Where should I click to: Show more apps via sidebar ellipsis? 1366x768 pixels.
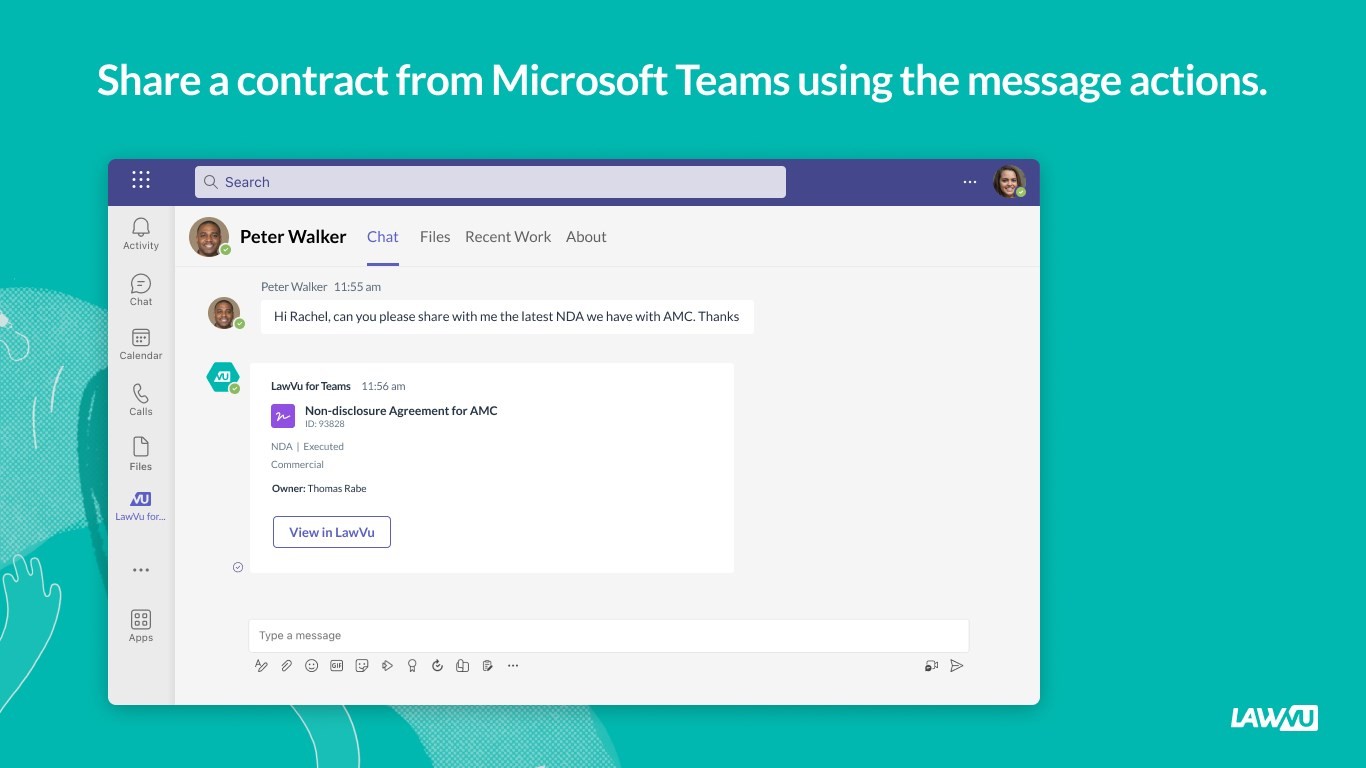click(x=141, y=570)
